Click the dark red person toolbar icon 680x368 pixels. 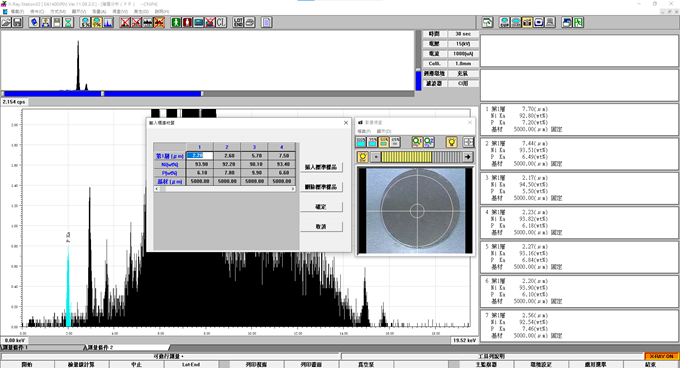pyautogui.click(x=187, y=22)
